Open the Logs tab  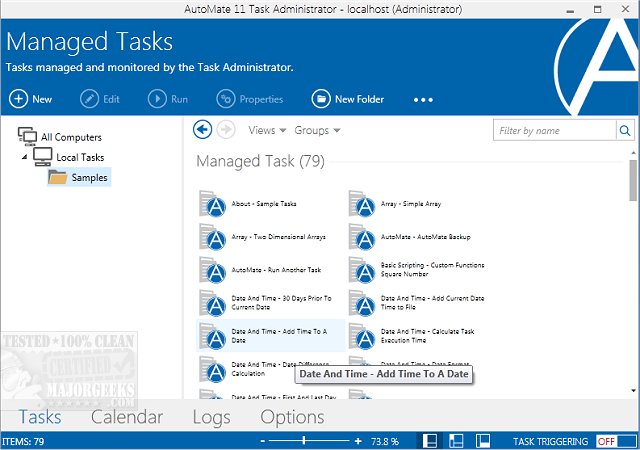coord(211,417)
